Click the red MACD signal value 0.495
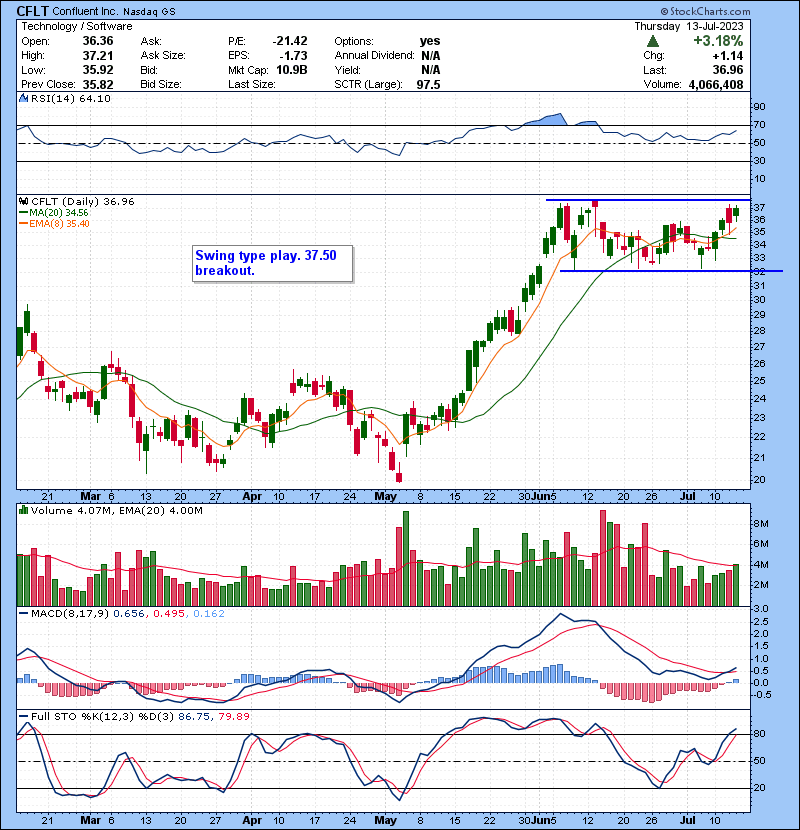800x830 pixels. tap(168, 614)
